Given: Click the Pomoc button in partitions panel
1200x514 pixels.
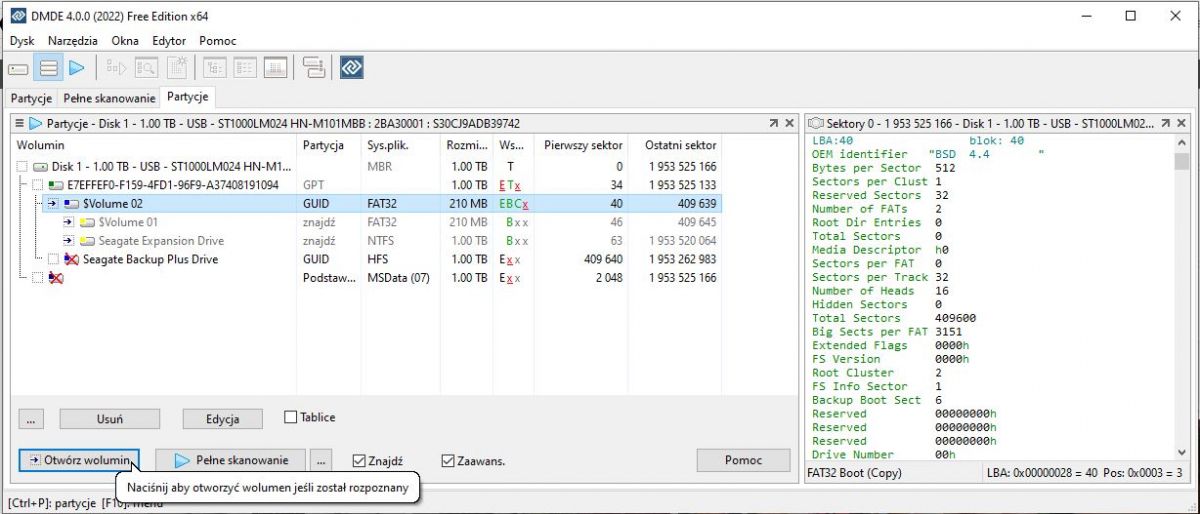Looking at the screenshot, I should 743,460.
